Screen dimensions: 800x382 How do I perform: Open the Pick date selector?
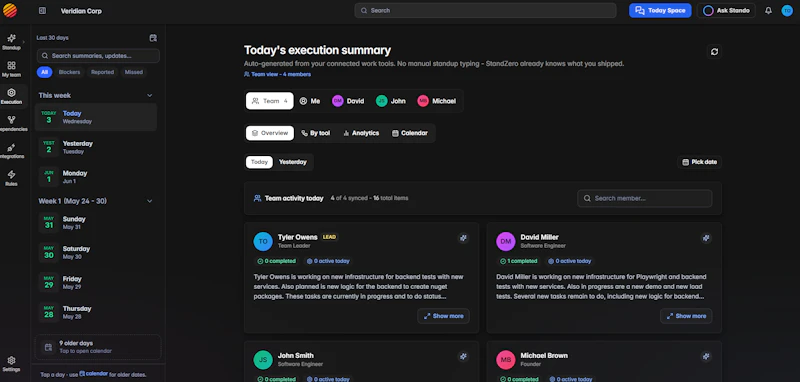pos(699,162)
